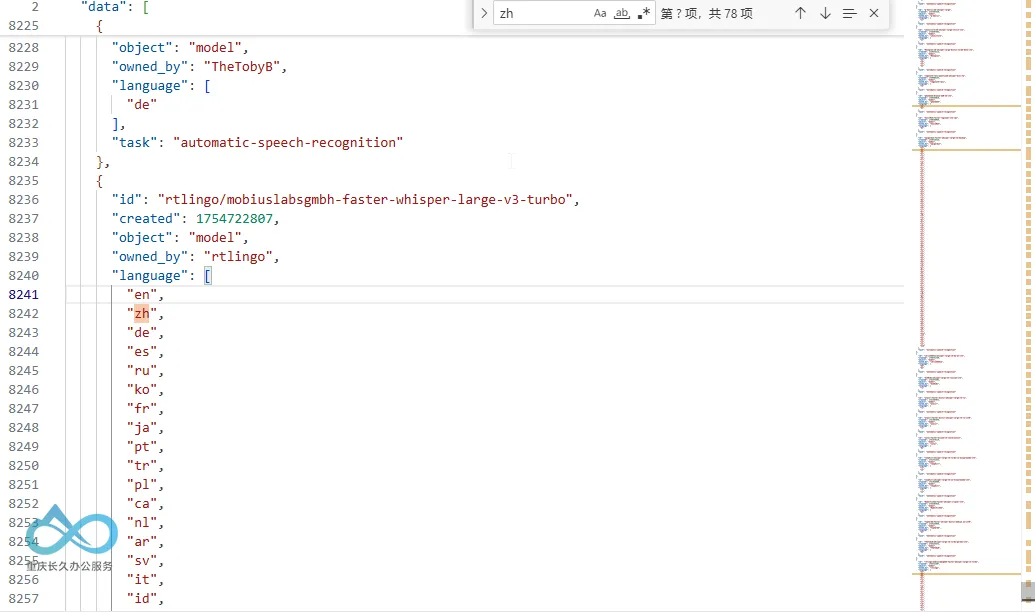This screenshot has width=1035, height=612.
Task: Click the vertical scrollbar thumb
Action: (1028, 592)
